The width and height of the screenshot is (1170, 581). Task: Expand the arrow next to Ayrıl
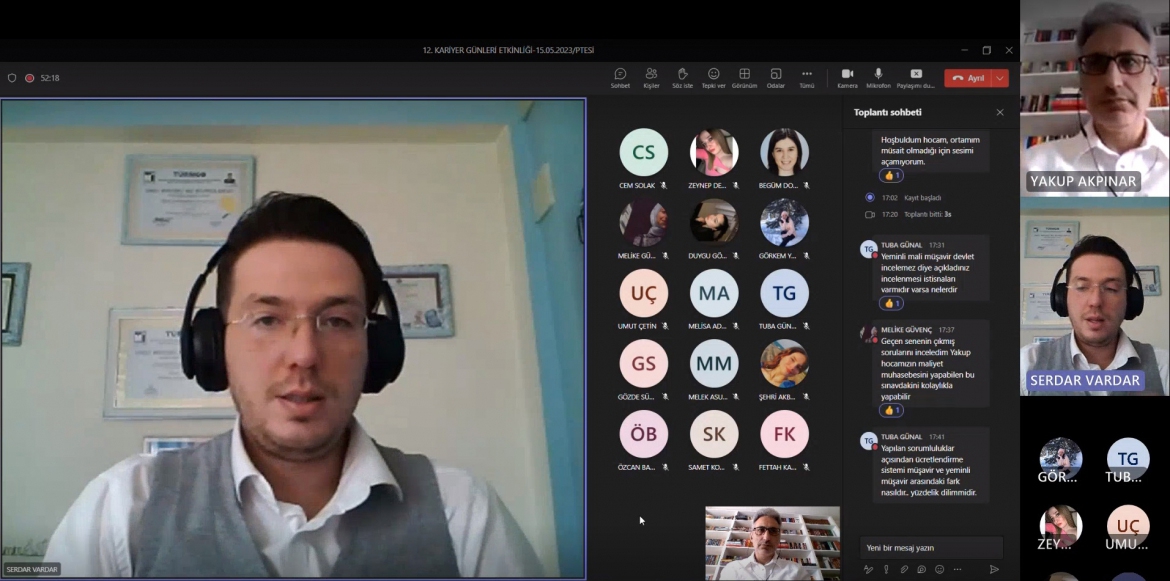(1001, 78)
